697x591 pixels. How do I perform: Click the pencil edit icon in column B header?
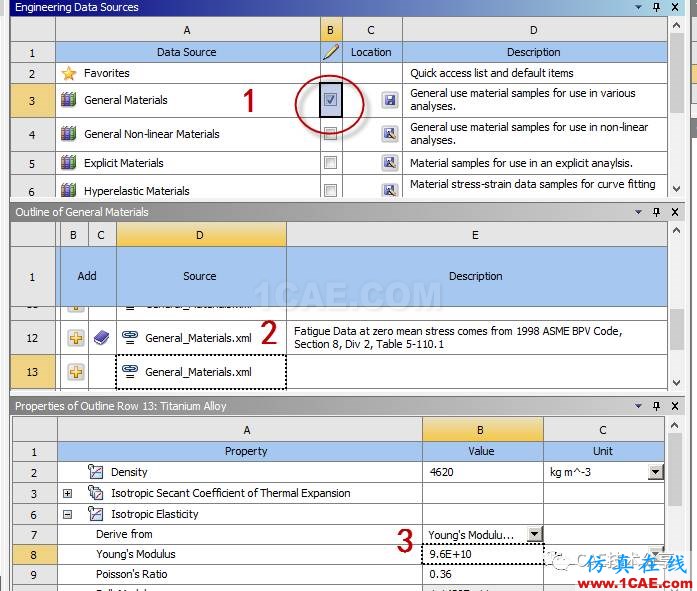[x=331, y=52]
